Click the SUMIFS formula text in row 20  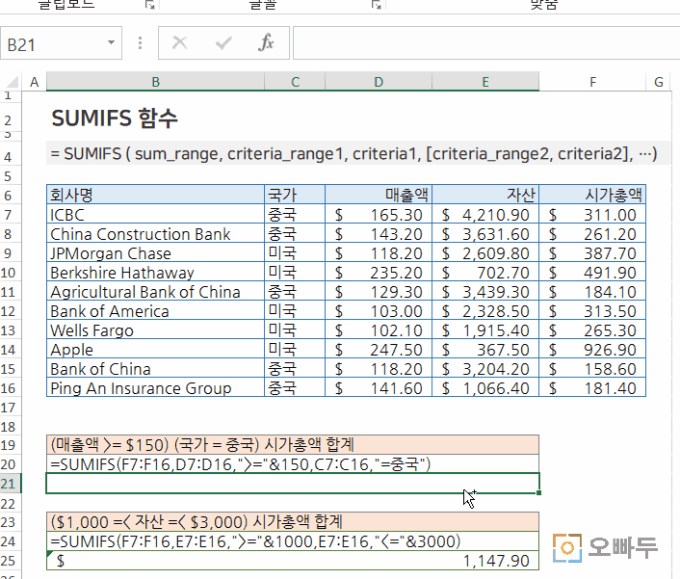[x=241, y=464]
